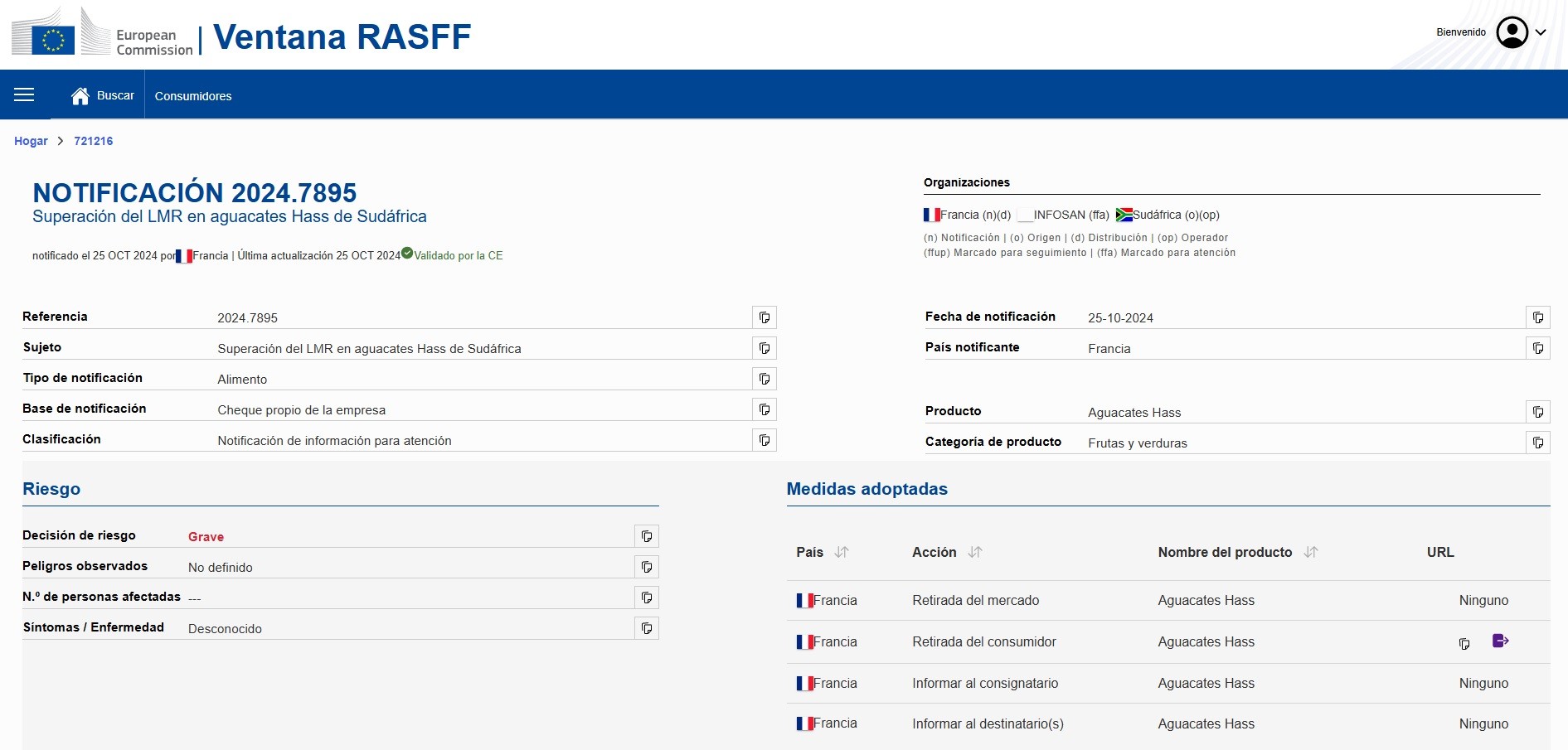Copy the Referencia value 2024.7895
This screenshot has width=1568, height=750.
(x=764, y=317)
